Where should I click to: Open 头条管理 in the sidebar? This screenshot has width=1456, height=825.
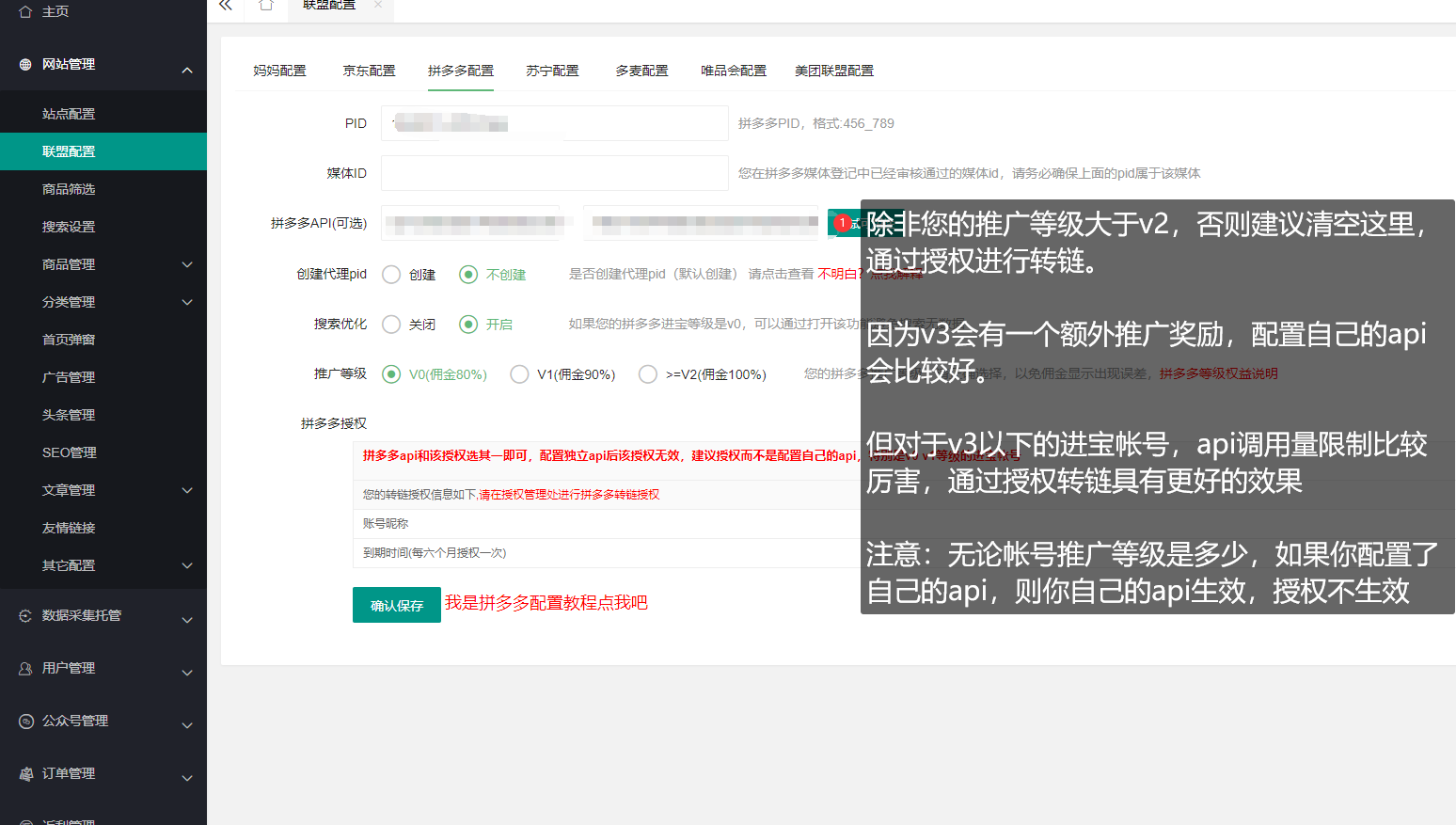[103, 415]
